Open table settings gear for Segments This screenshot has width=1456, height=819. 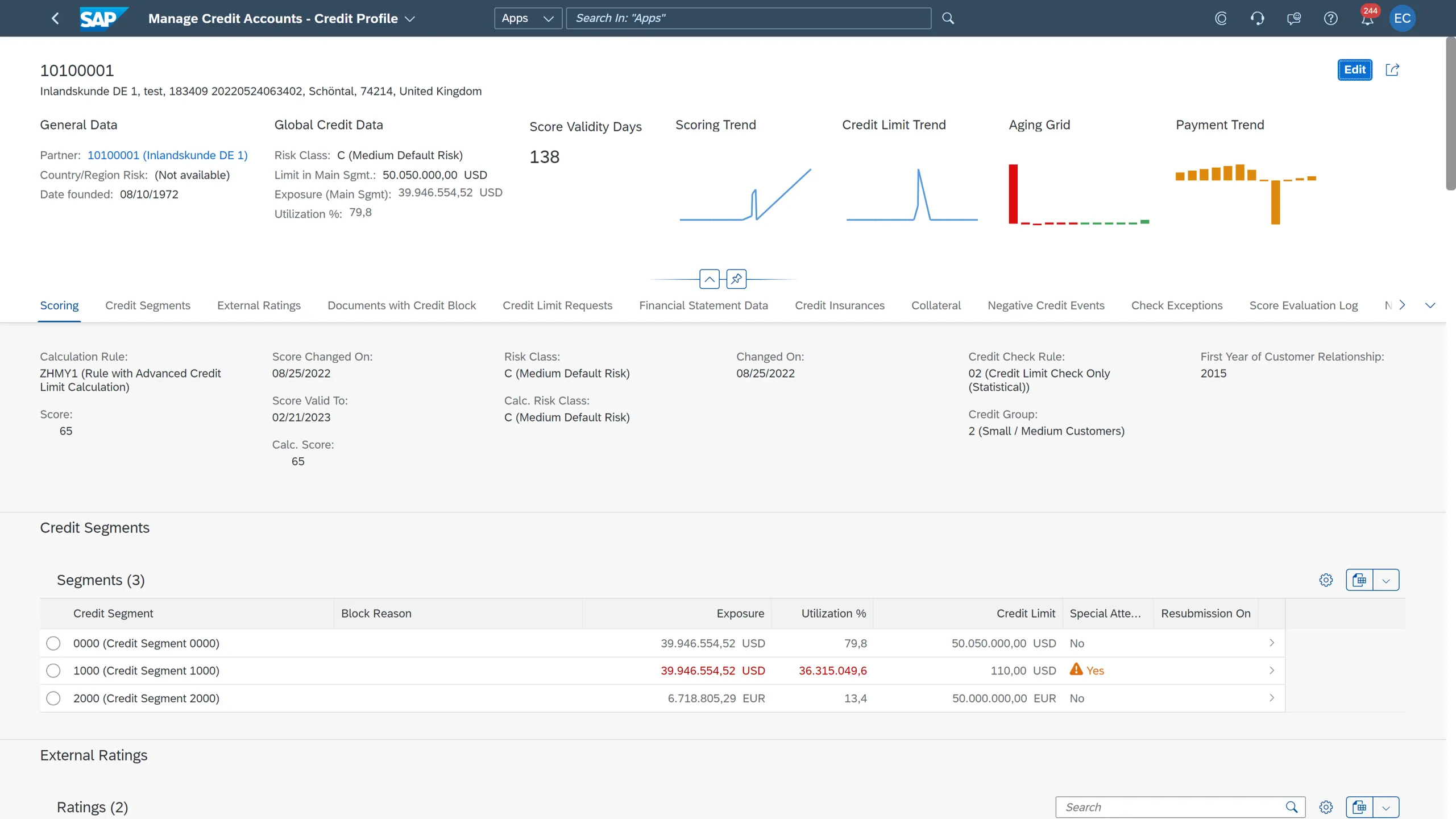tap(1326, 580)
